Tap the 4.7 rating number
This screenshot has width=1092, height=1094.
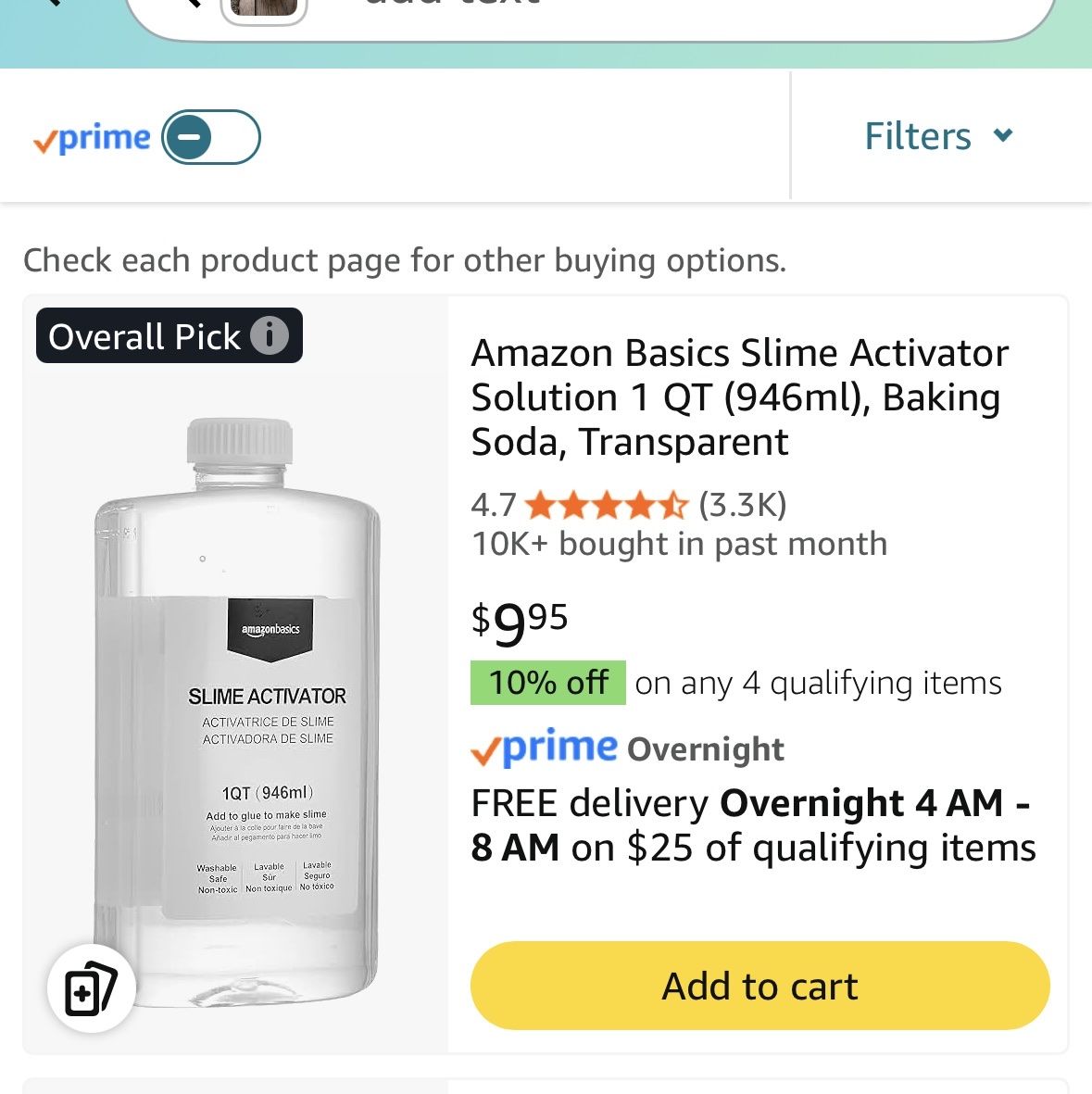494,505
